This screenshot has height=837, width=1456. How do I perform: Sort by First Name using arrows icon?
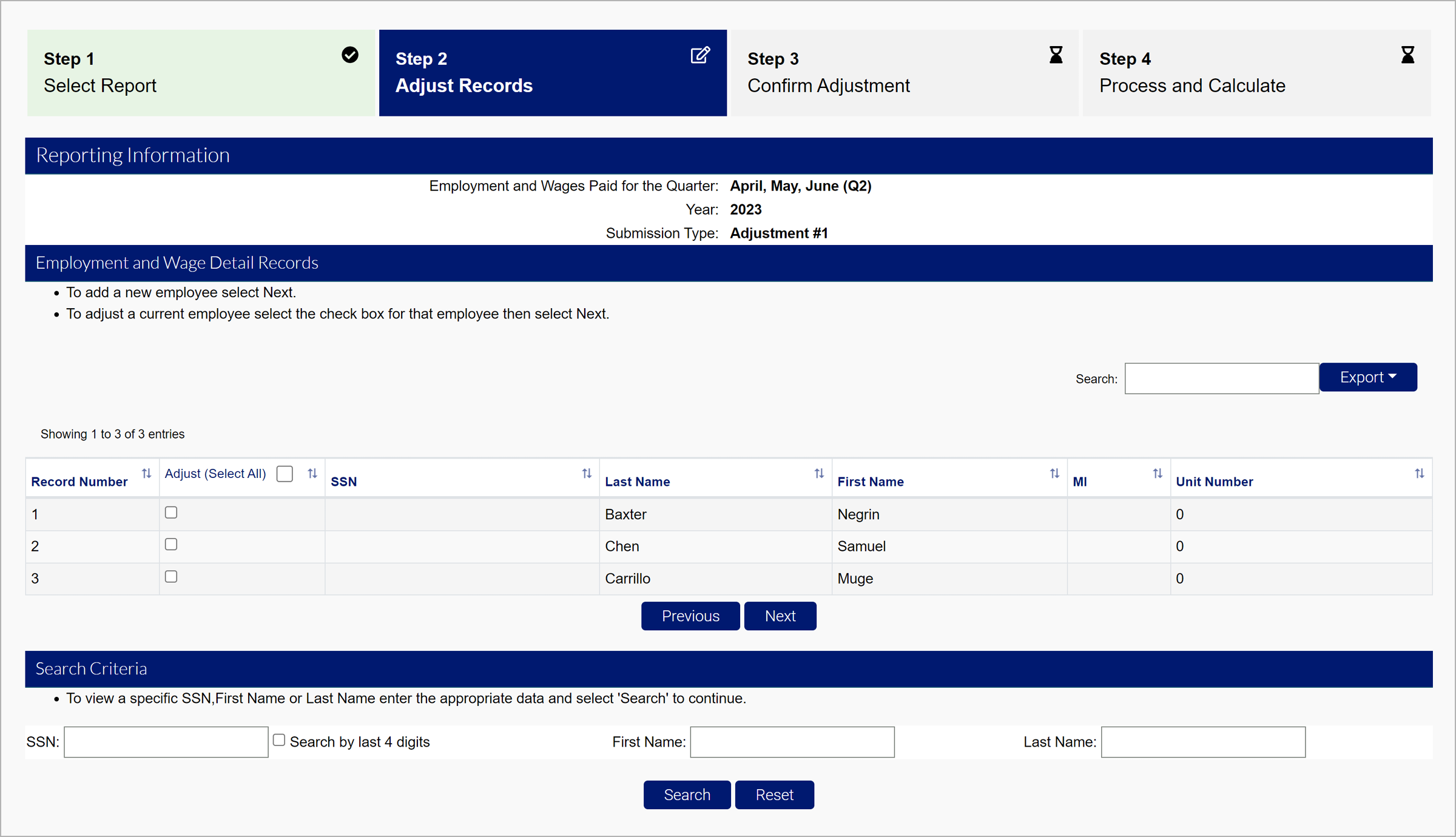[x=1054, y=474]
